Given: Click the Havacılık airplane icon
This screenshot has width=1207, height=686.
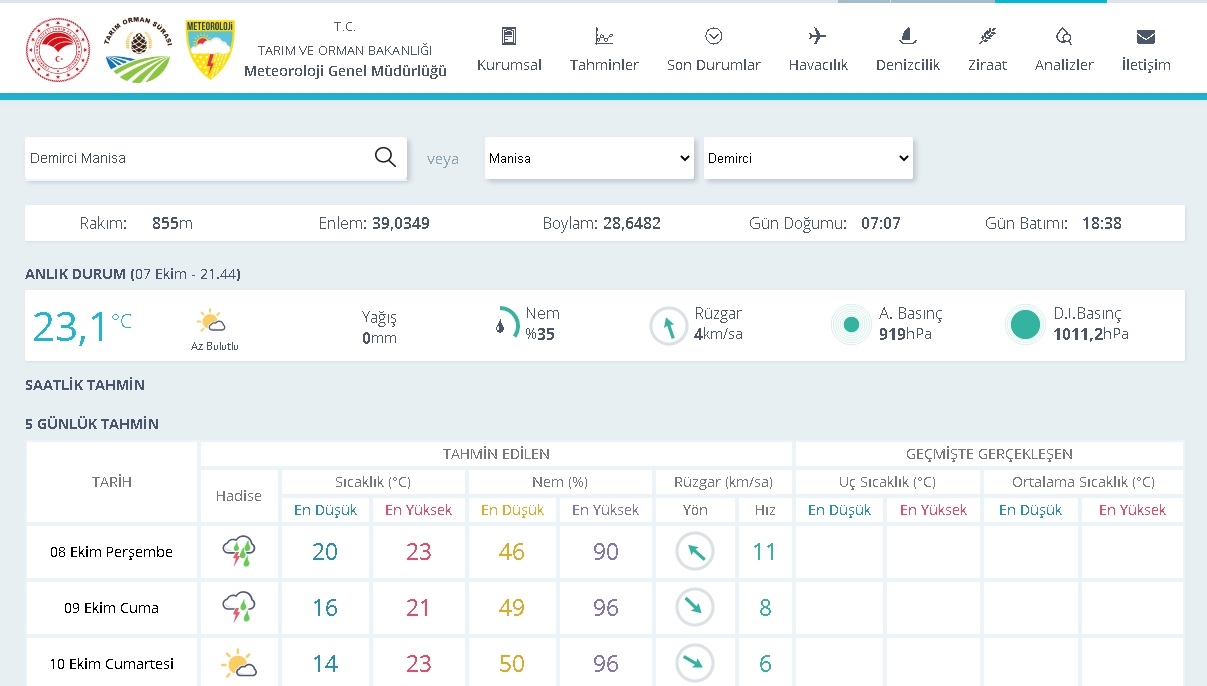Looking at the screenshot, I should 817,37.
